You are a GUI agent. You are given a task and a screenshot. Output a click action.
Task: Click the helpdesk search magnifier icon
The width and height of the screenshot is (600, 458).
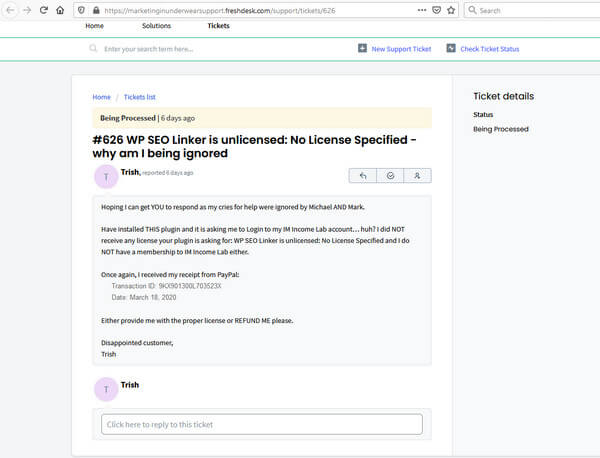coord(93,49)
